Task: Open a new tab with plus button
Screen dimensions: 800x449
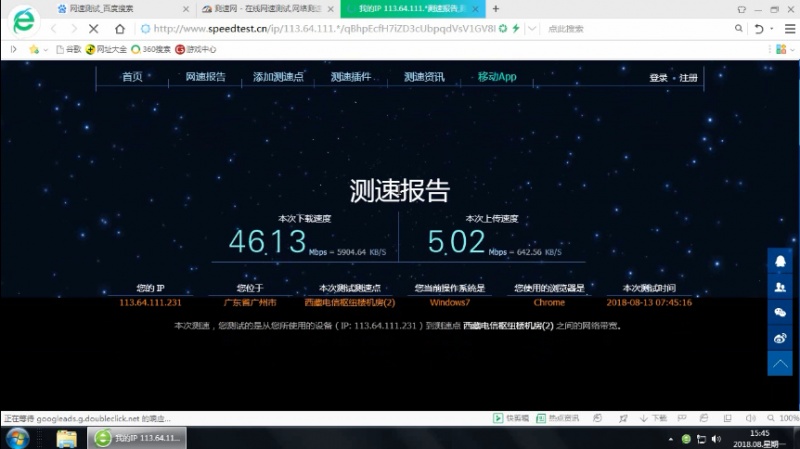Action: (x=495, y=9)
